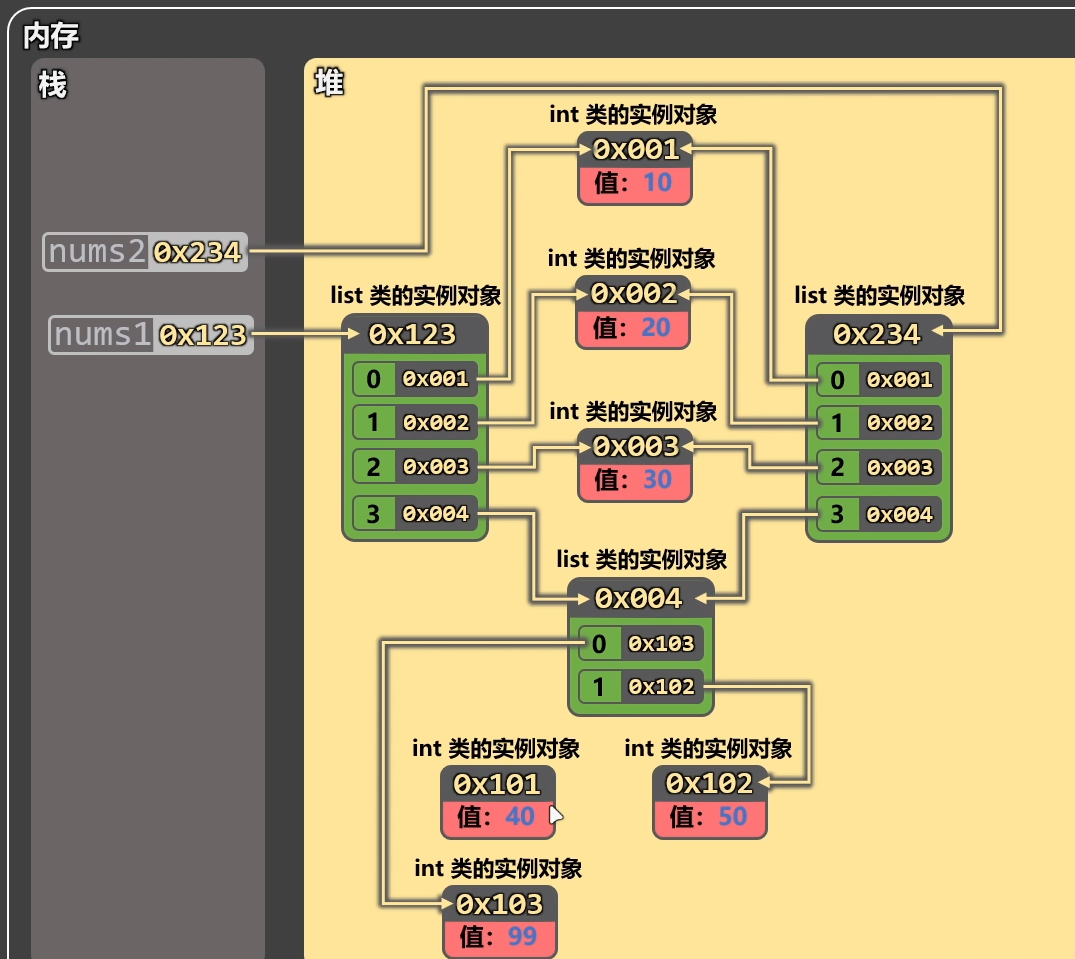Select the 栈 stack panel label
Image resolution: width=1075 pixels, height=959 pixels.
pyautogui.click(x=53, y=86)
